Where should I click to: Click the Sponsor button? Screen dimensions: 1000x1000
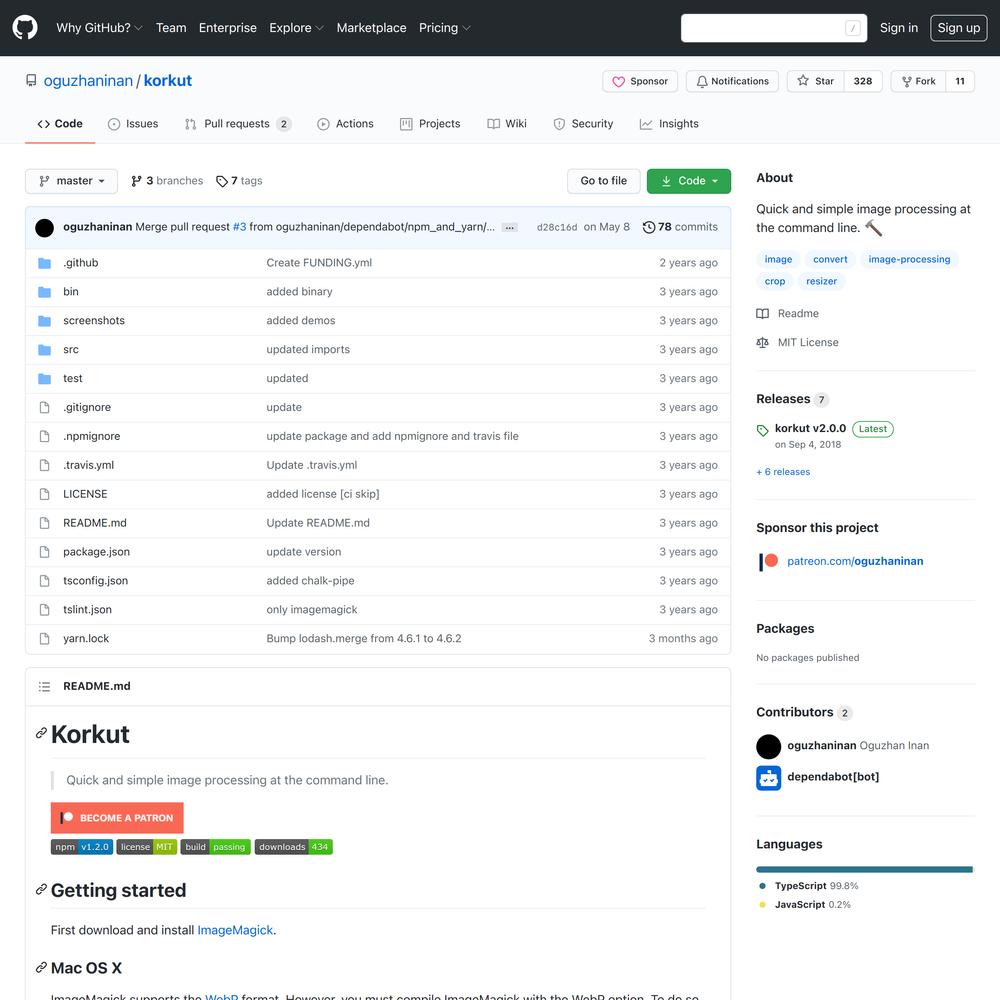tap(640, 82)
